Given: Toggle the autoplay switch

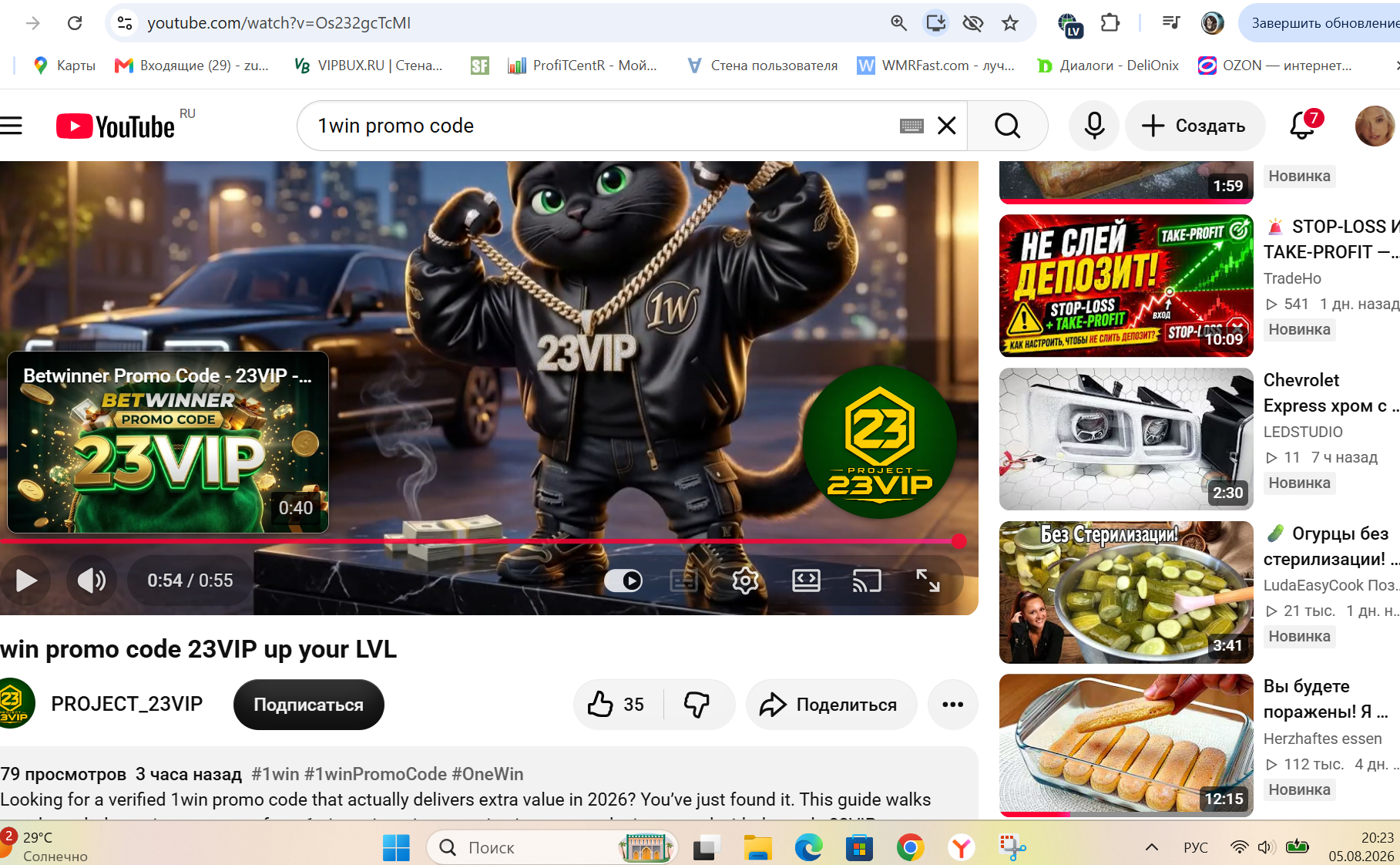Looking at the screenshot, I should pyautogui.click(x=623, y=581).
